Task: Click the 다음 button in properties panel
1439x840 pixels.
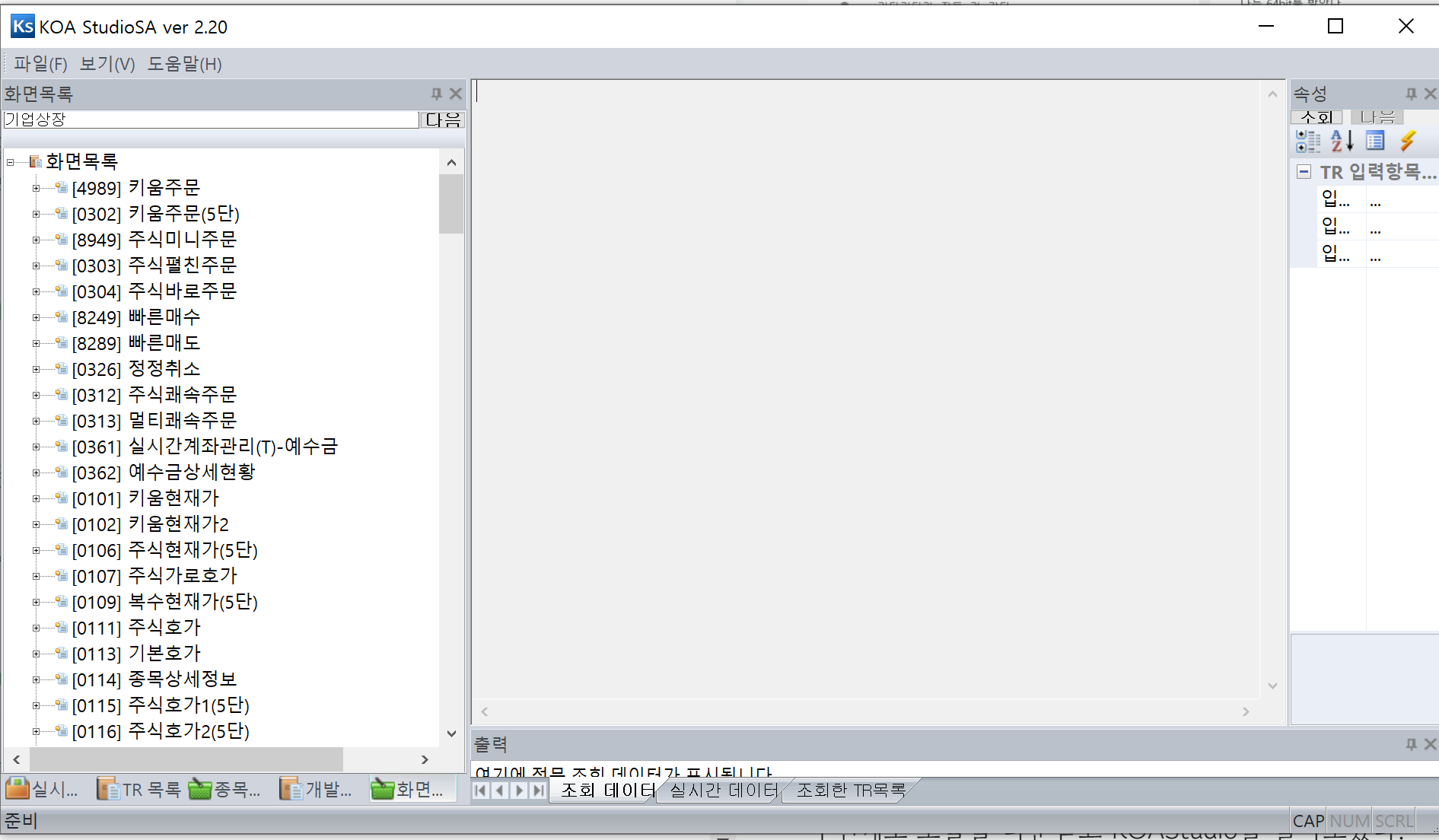Action: (x=1377, y=116)
